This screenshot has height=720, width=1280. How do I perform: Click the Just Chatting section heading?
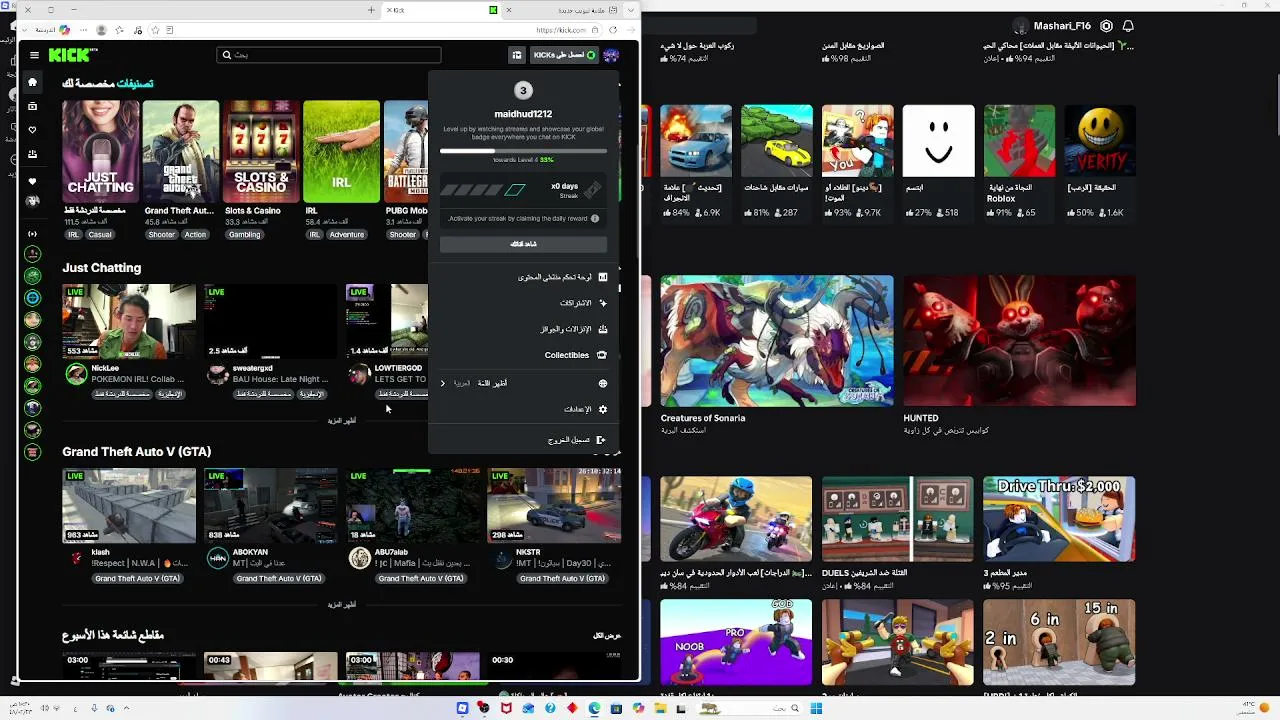tap(102, 268)
